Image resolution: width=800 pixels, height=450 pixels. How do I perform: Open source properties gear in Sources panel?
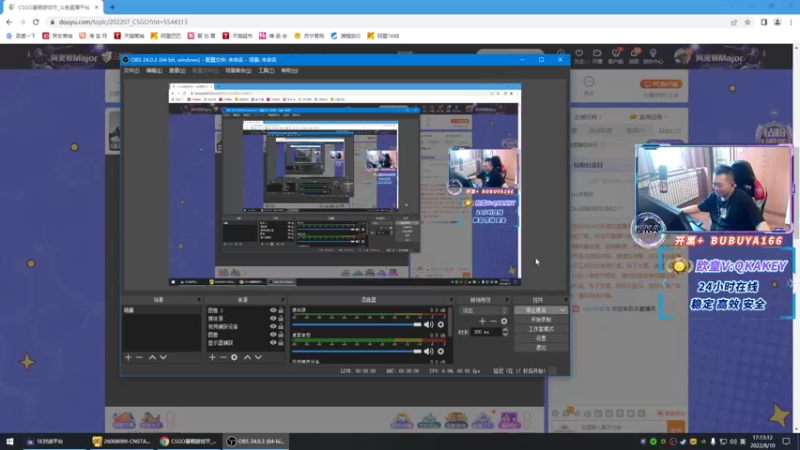coord(234,358)
